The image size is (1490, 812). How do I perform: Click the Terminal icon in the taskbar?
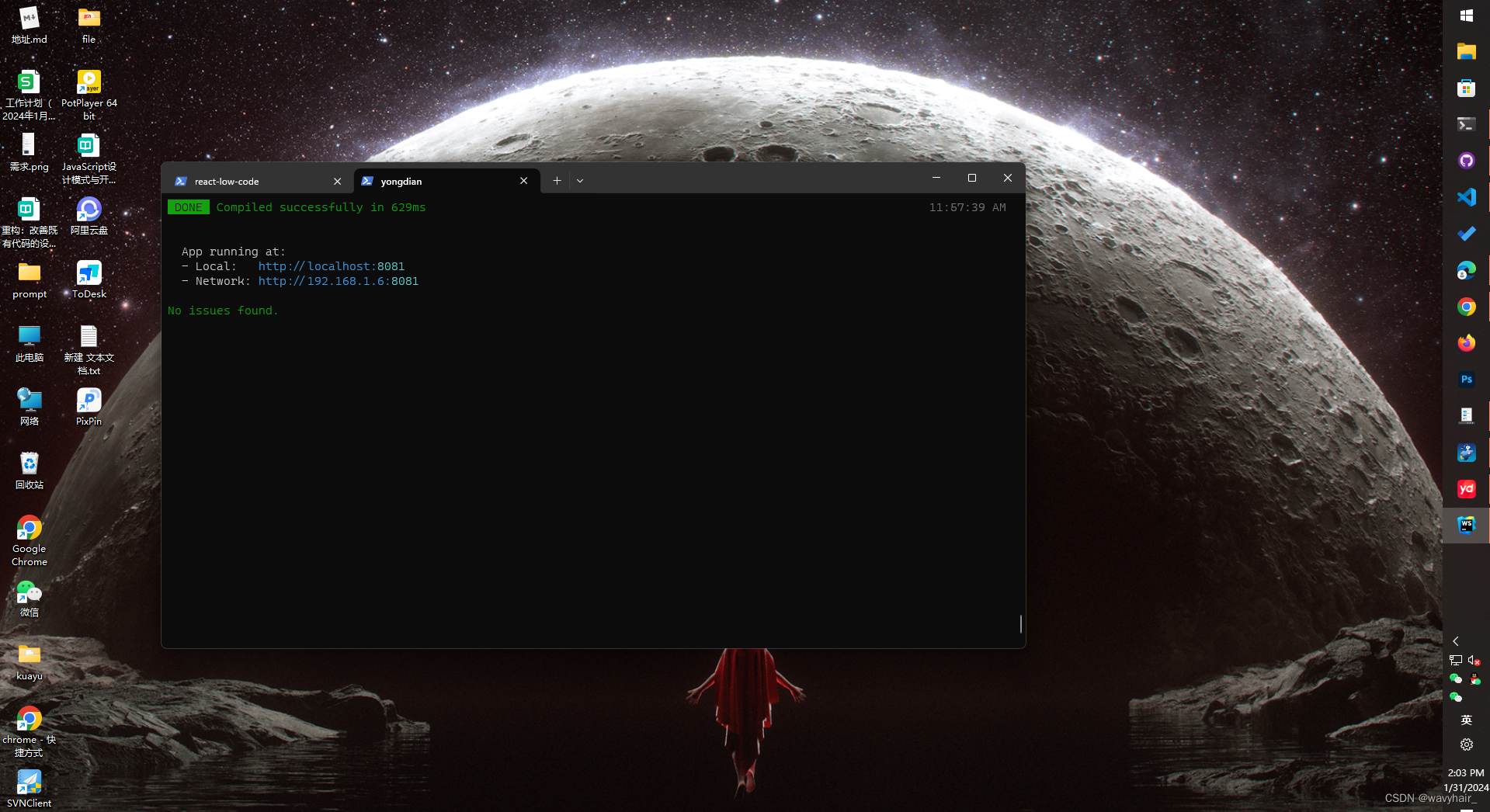click(1466, 124)
